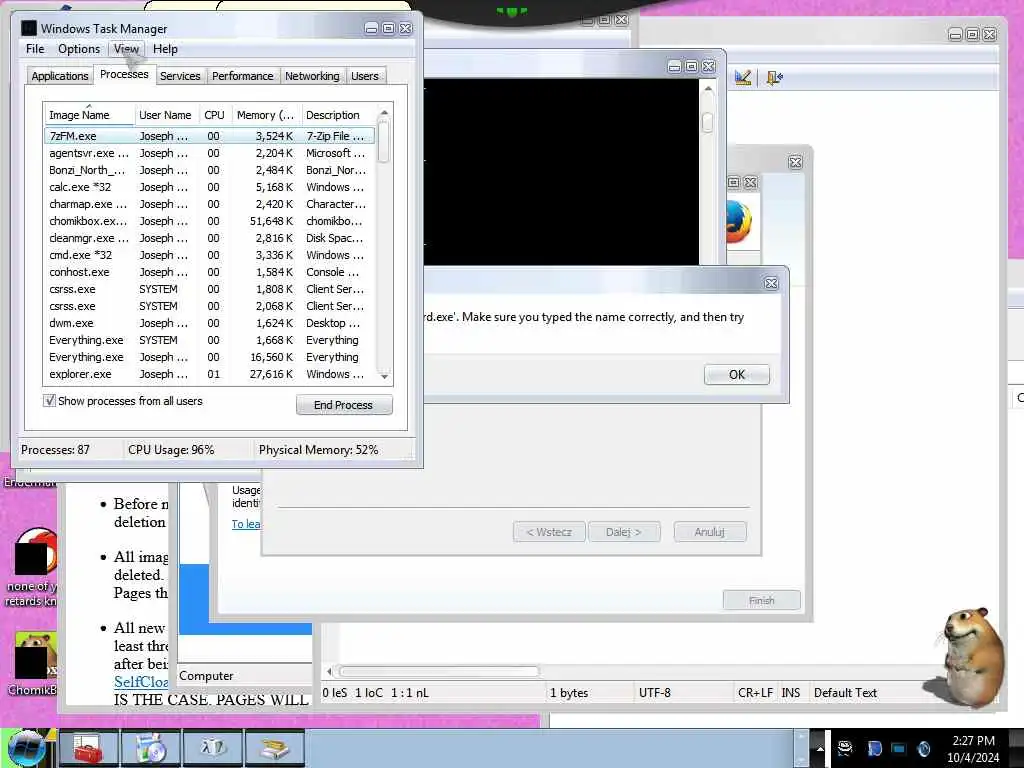
Task: Open Task Manager View menu
Action: (x=126, y=49)
